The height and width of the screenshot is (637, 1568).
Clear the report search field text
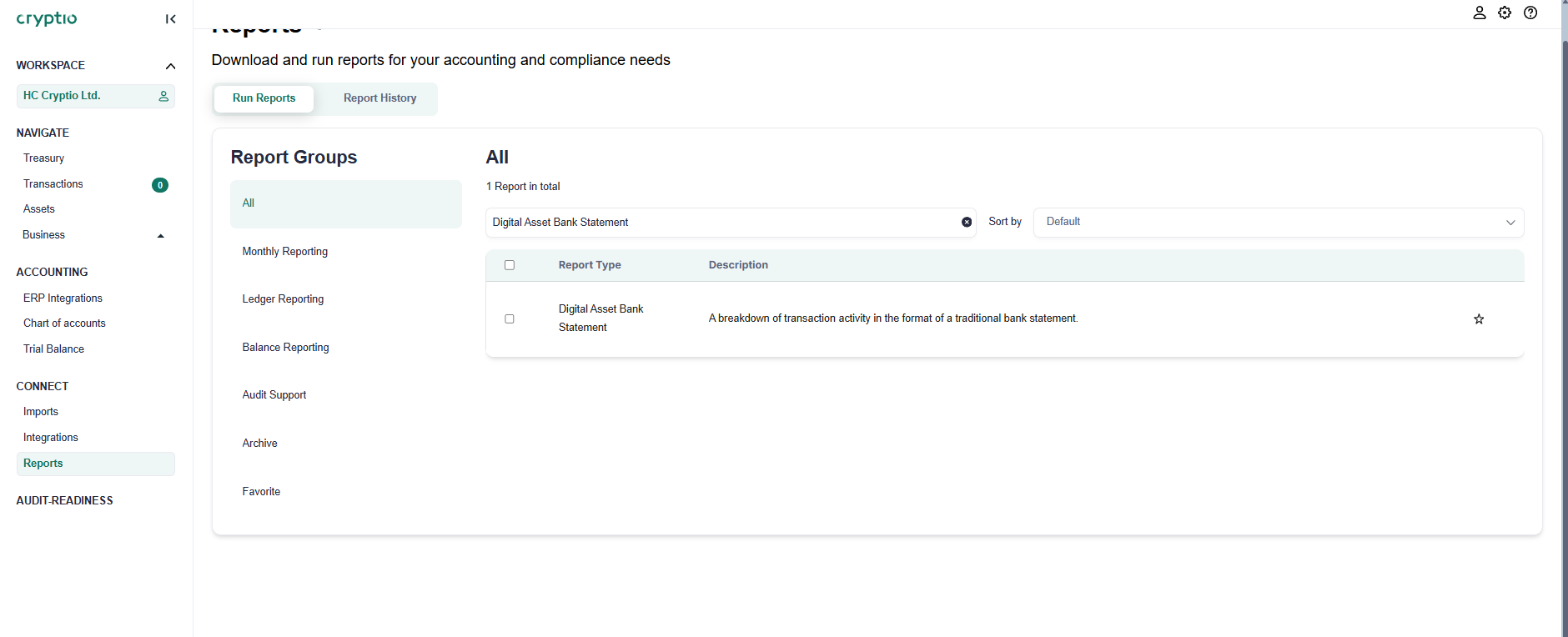pos(967,222)
